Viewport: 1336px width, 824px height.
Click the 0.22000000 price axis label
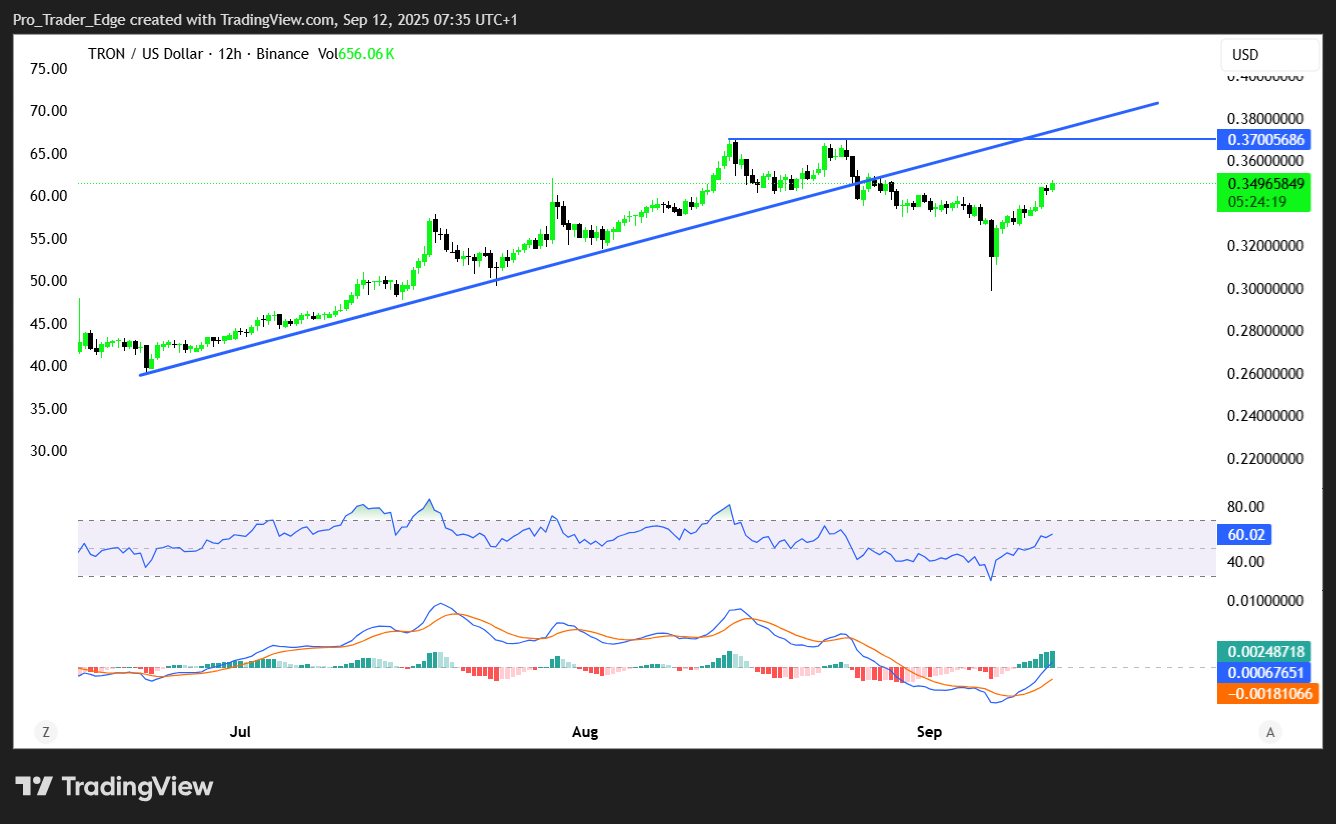coord(1265,459)
